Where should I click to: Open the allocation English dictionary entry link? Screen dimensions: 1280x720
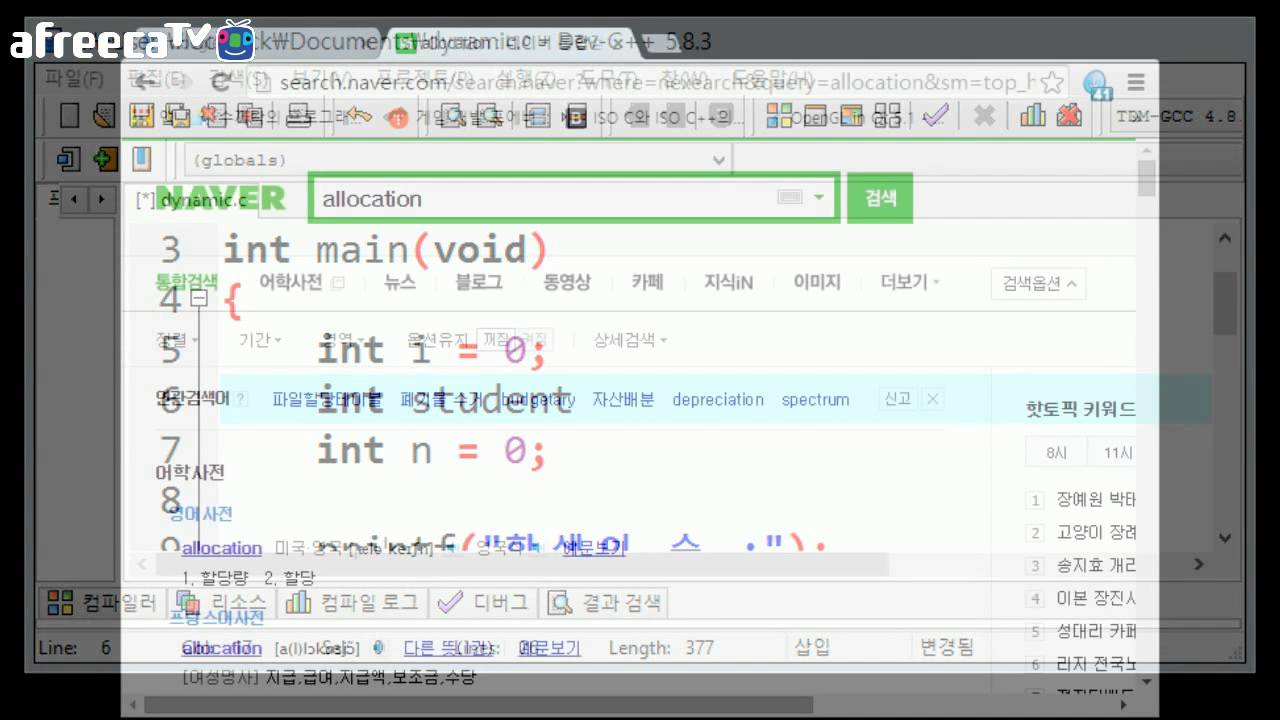click(222, 548)
